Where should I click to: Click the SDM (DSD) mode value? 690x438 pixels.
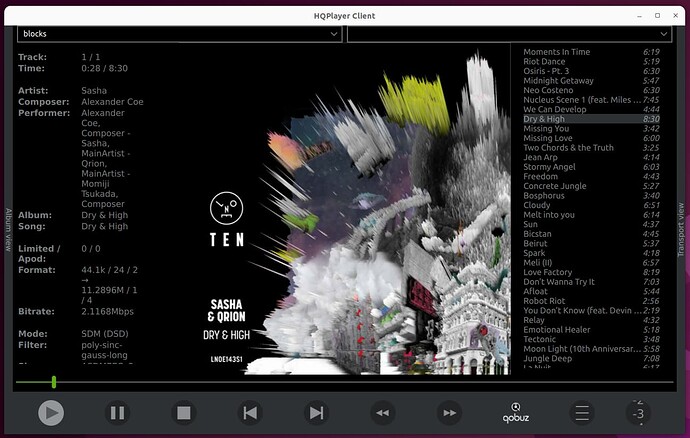(x=105, y=334)
